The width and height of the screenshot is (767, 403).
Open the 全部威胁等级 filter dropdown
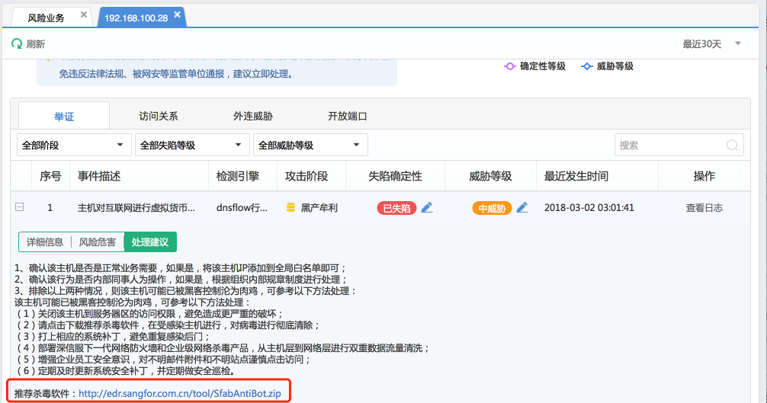(310, 145)
